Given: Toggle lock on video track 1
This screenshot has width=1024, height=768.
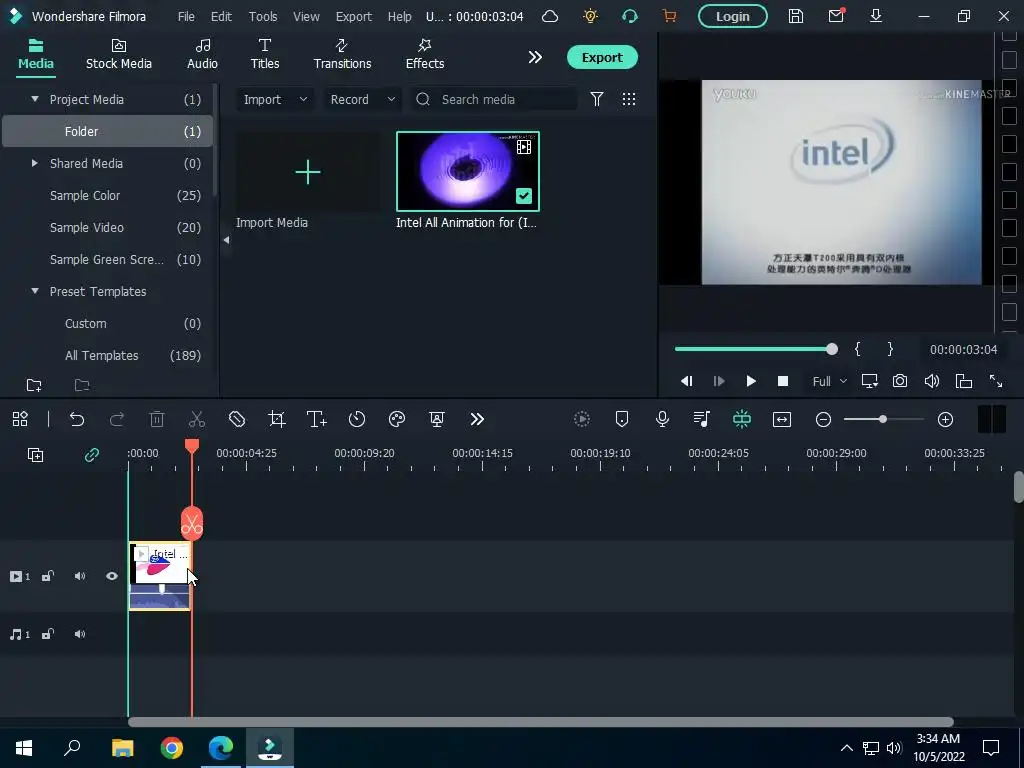Looking at the screenshot, I should 48,576.
